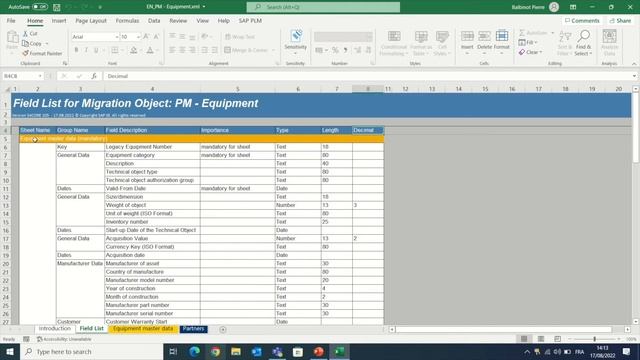Click the Font Color letter A
640x360 pixels.
pyautogui.click(x=150, y=50)
